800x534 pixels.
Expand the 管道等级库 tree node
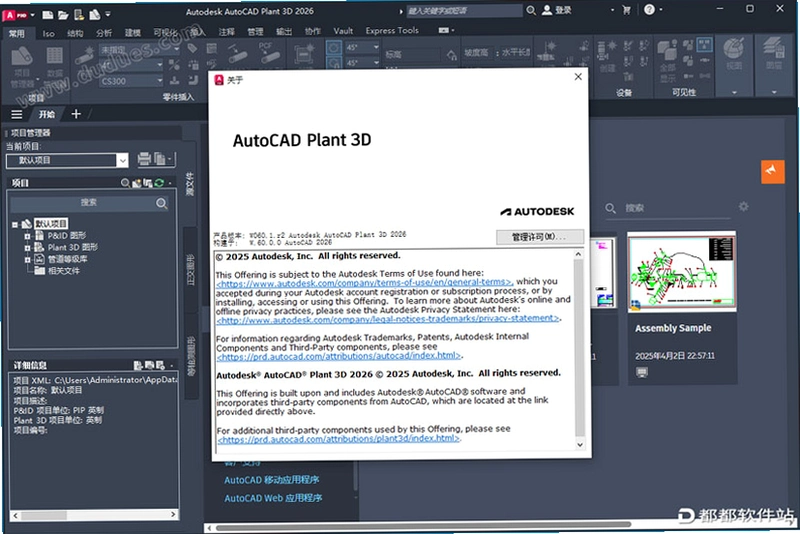pyautogui.click(x=27, y=260)
